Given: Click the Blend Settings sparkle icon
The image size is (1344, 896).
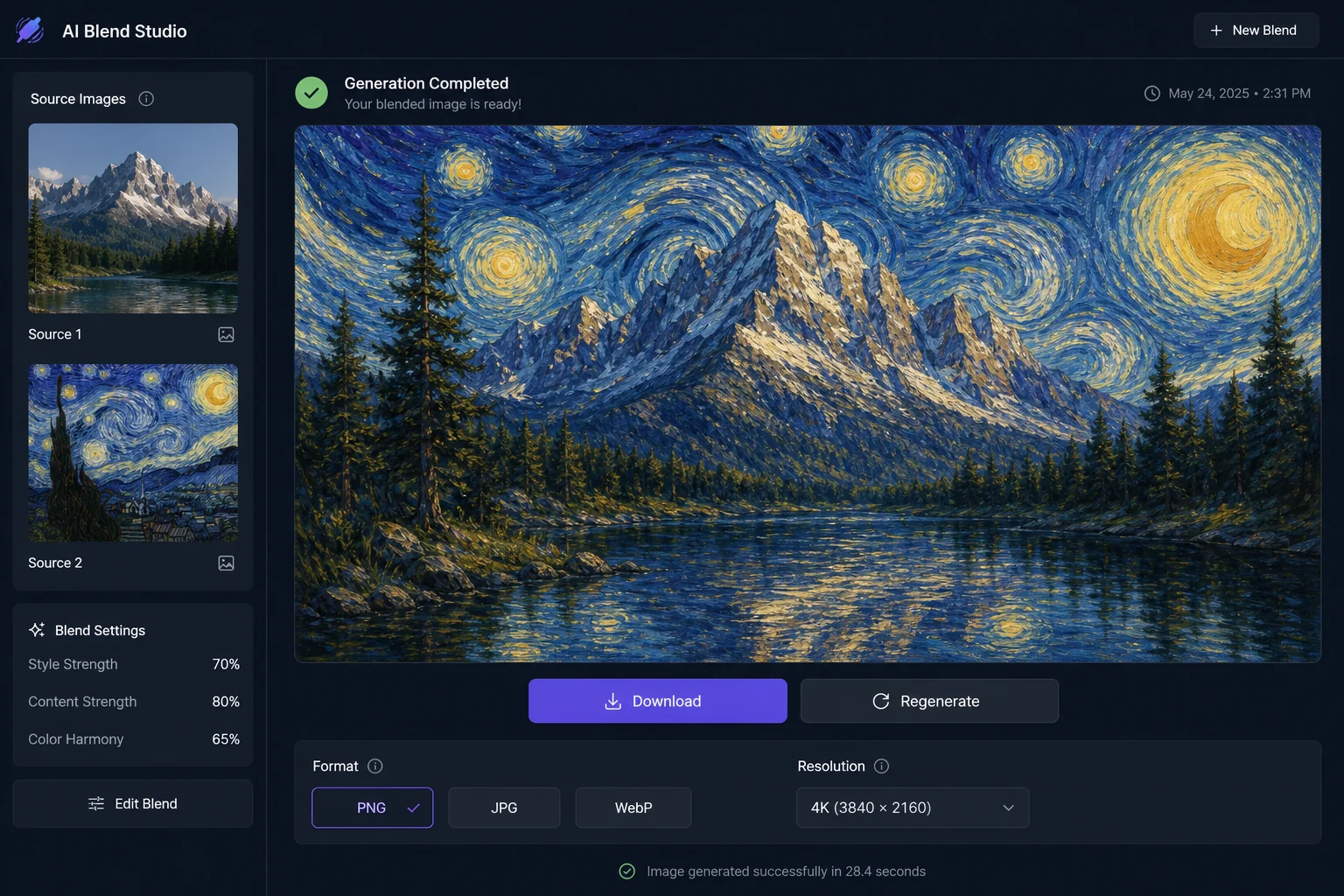Looking at the screenshot, I should [37, 630].
